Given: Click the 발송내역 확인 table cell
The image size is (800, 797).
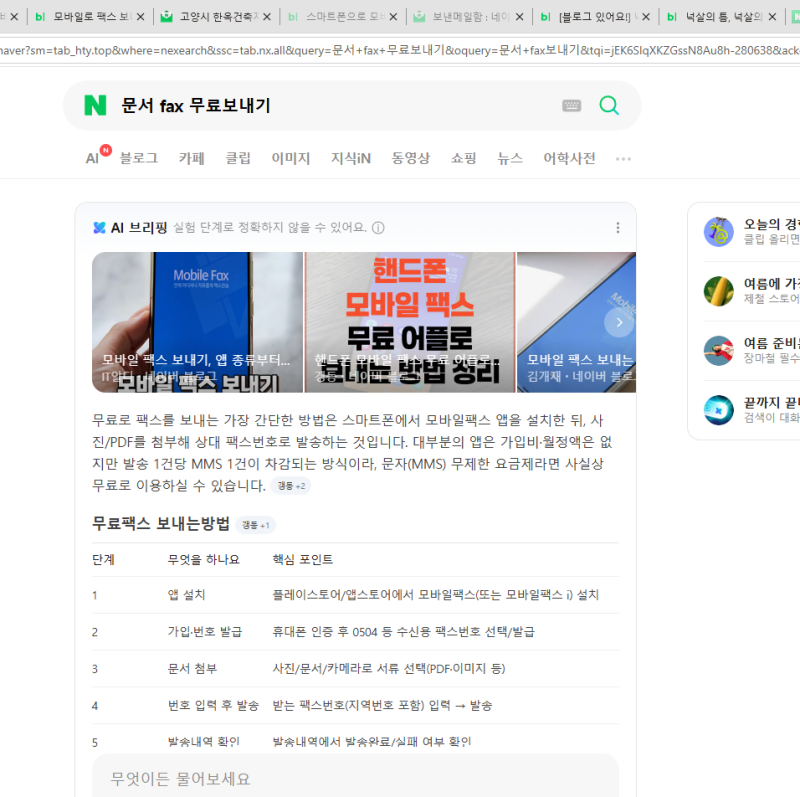Looking at the screenshot, I should pyautogui.click(x=204, y=741).
